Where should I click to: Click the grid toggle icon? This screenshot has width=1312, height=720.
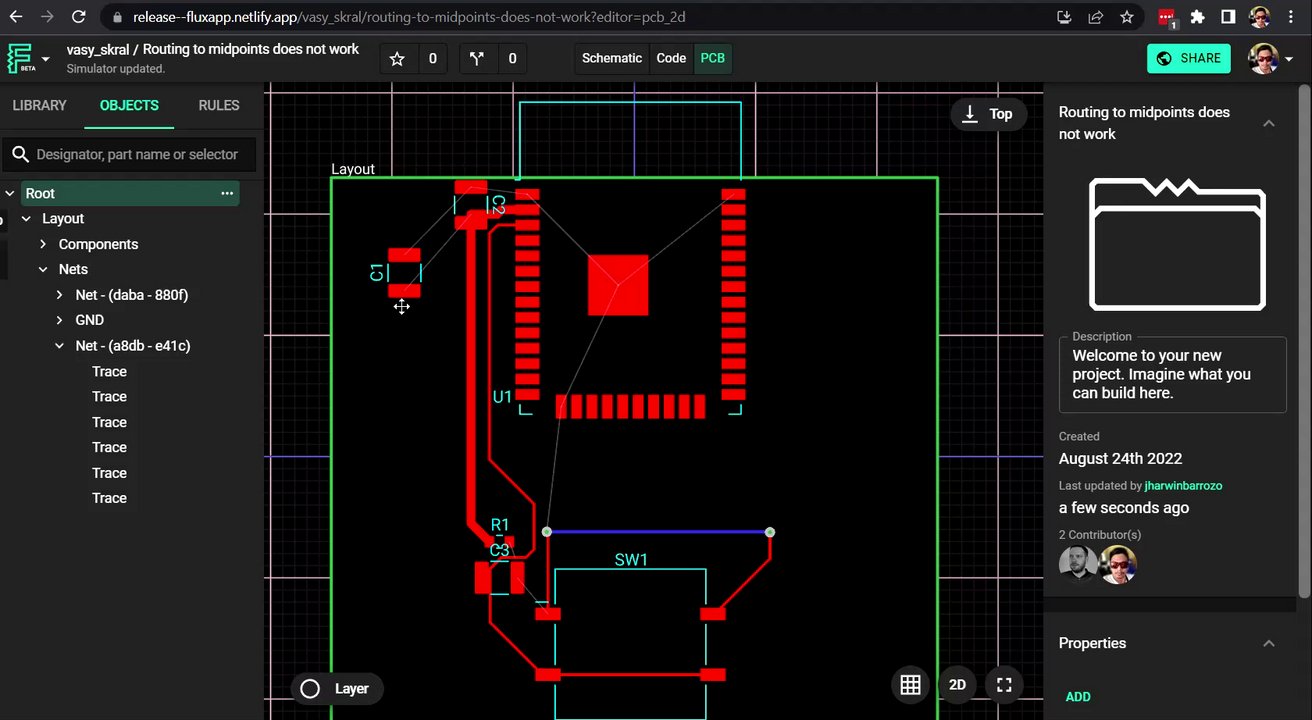(910, 685)
